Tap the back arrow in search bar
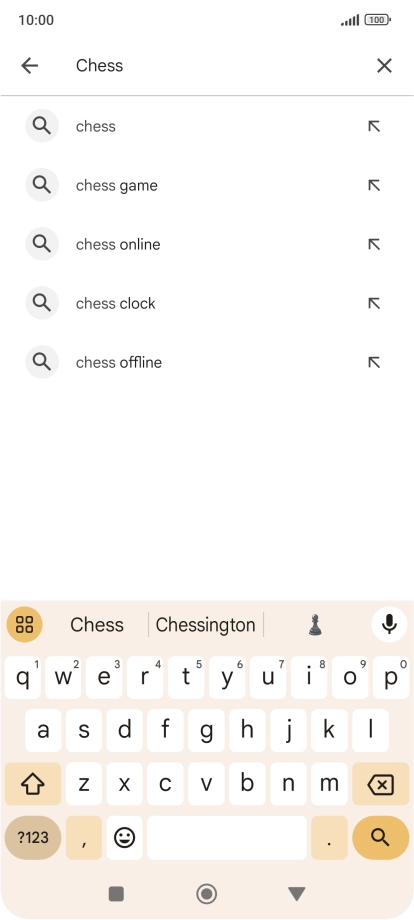The width and height of the screenshot is (414, 920). tap(29, 66)
